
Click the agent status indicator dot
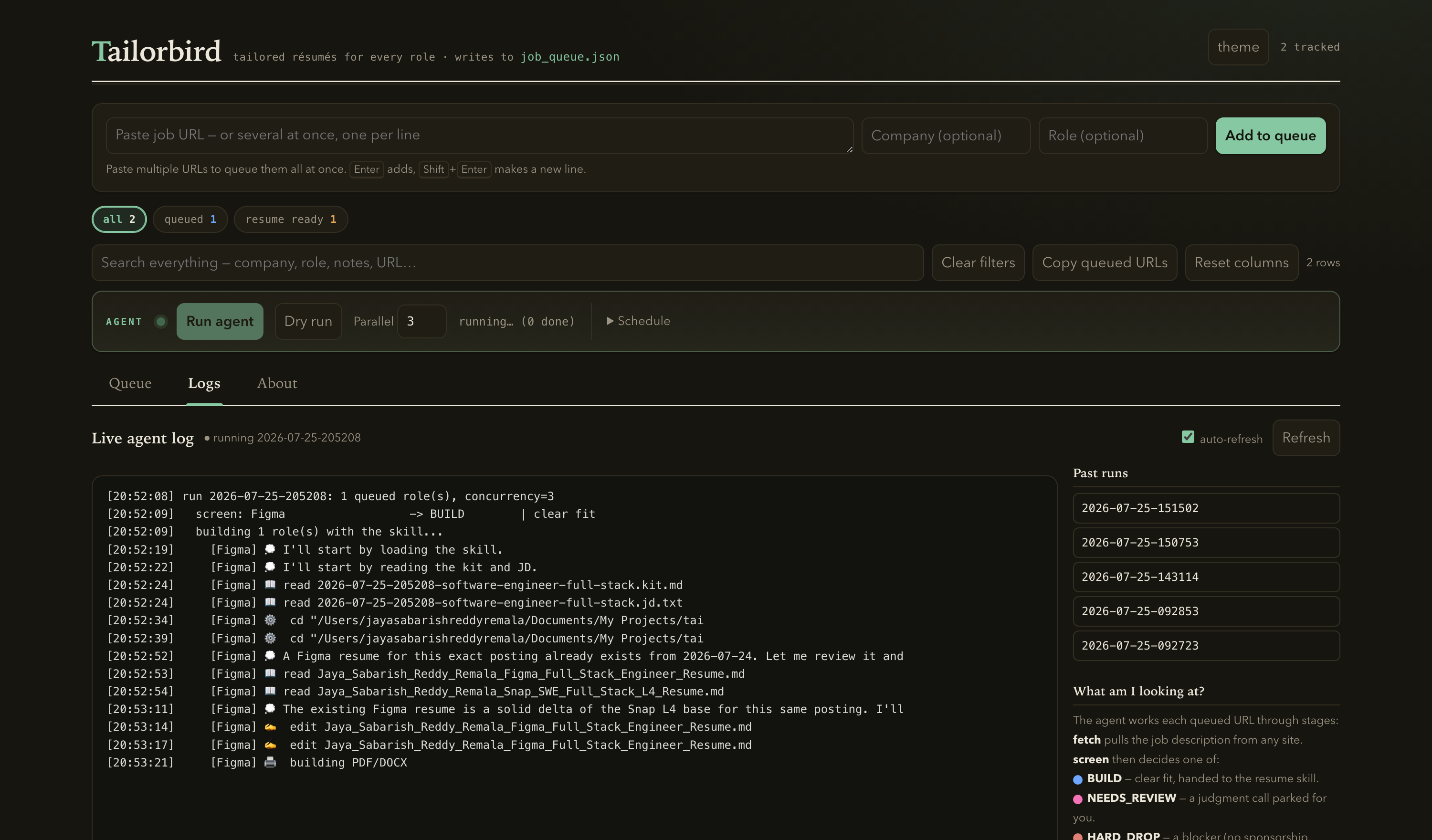click(x=161, y=322)
